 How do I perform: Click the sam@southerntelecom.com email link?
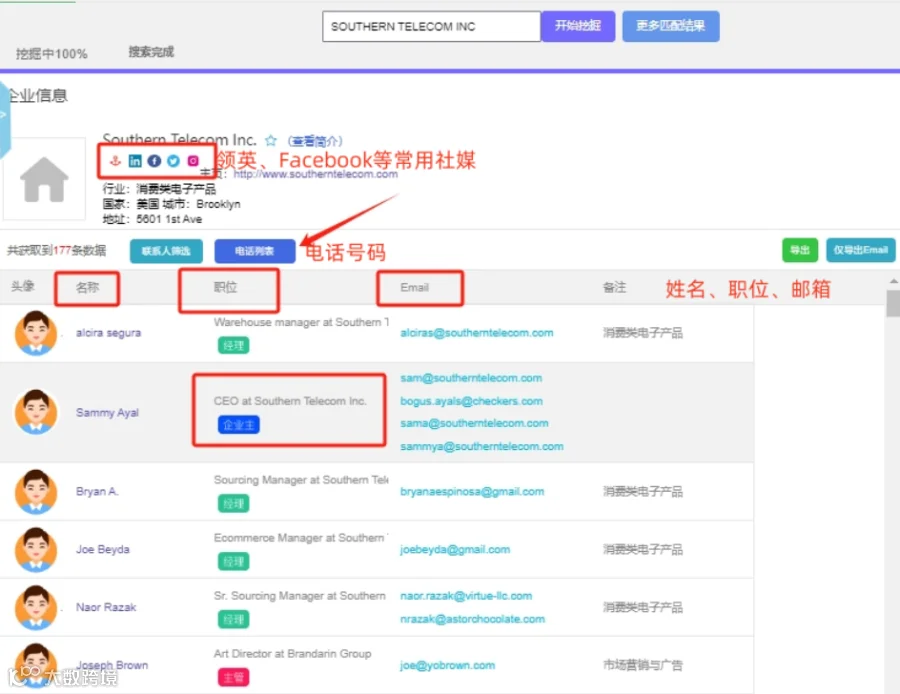pyautogui.click(x=471, y=378)
